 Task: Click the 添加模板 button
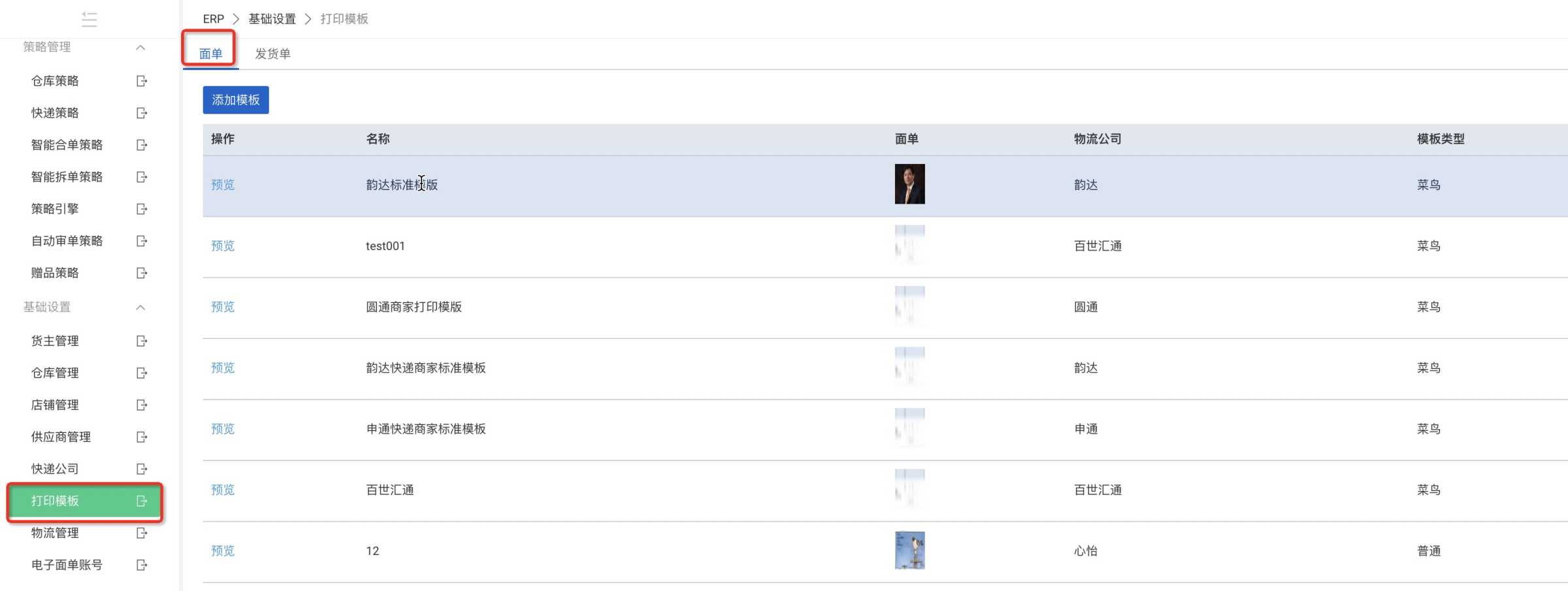point(236,100)
